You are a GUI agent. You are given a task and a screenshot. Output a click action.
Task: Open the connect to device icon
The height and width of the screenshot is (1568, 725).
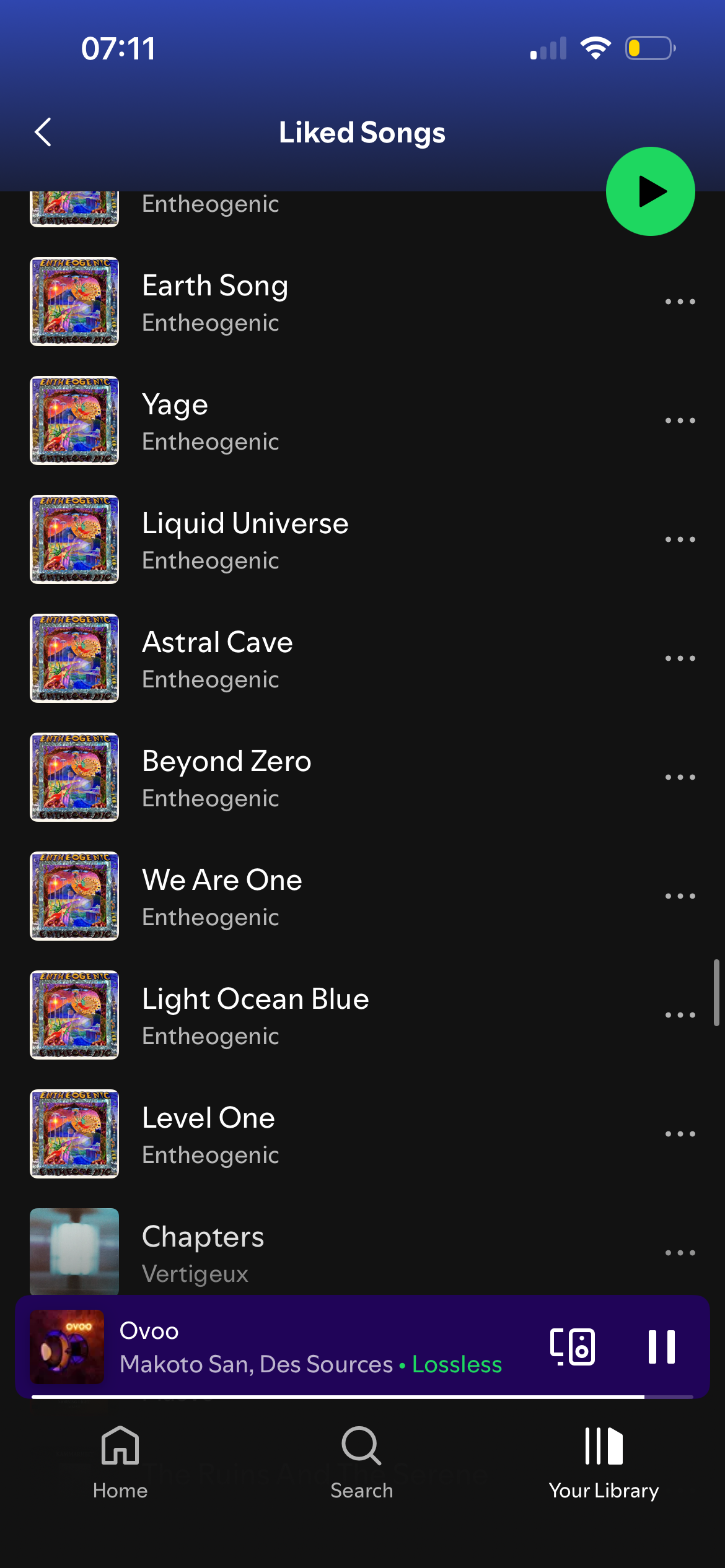point(573,1346)
